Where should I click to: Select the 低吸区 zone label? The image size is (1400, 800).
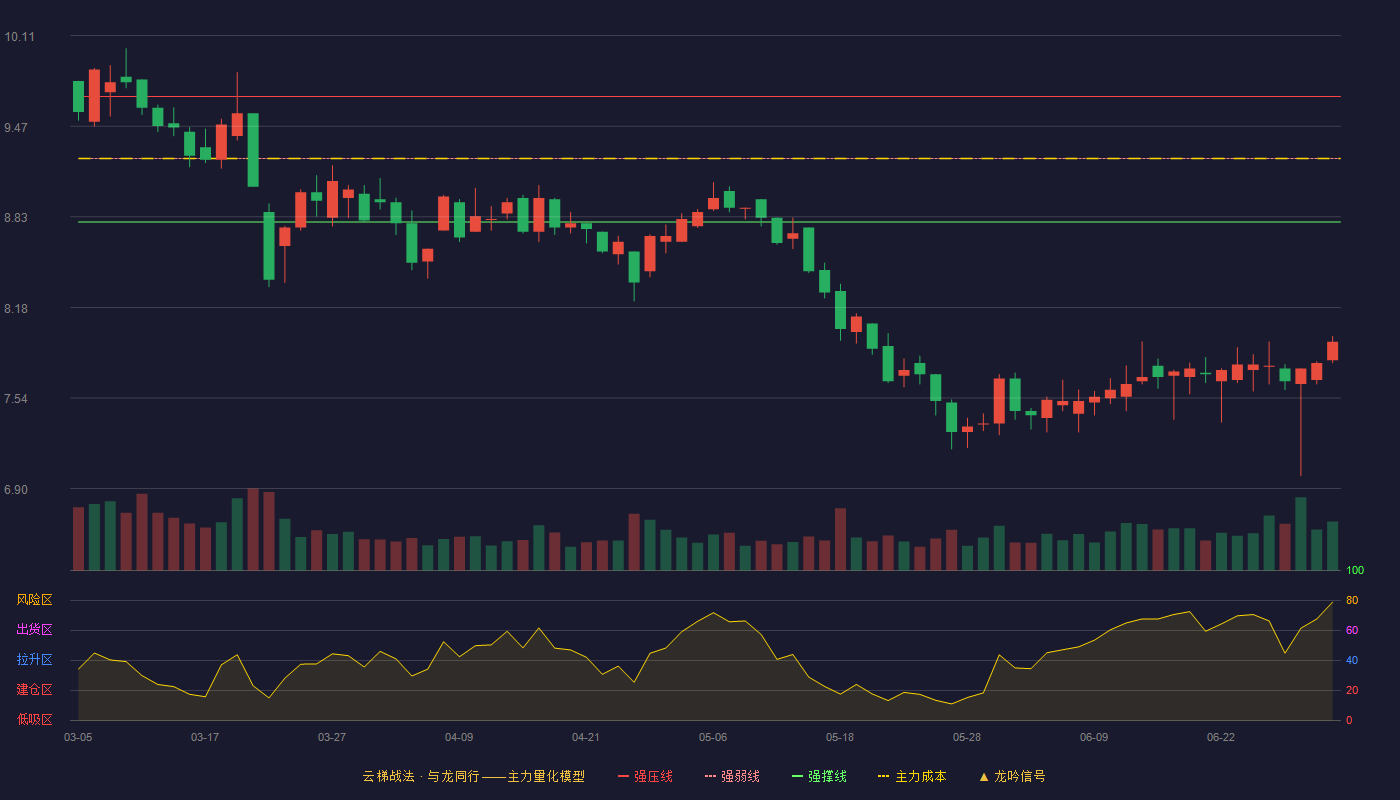click(x=35, y=719)
